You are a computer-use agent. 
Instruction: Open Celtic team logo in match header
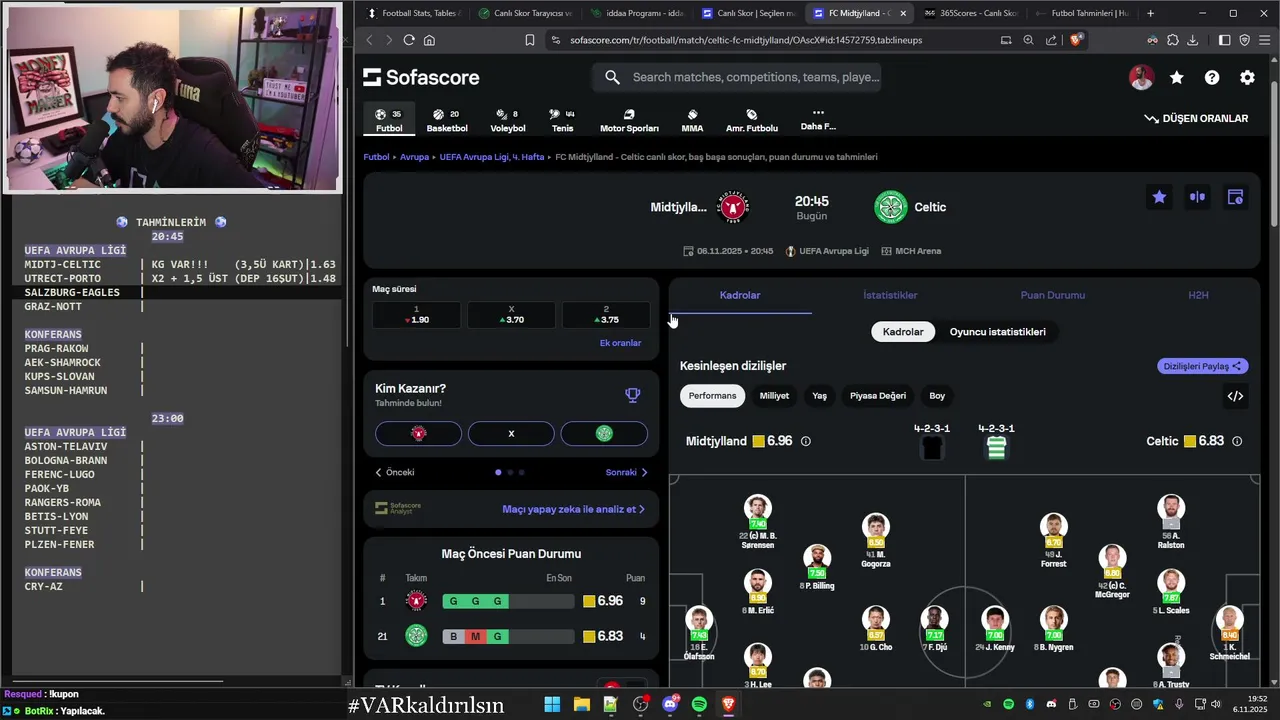point(890,207)
